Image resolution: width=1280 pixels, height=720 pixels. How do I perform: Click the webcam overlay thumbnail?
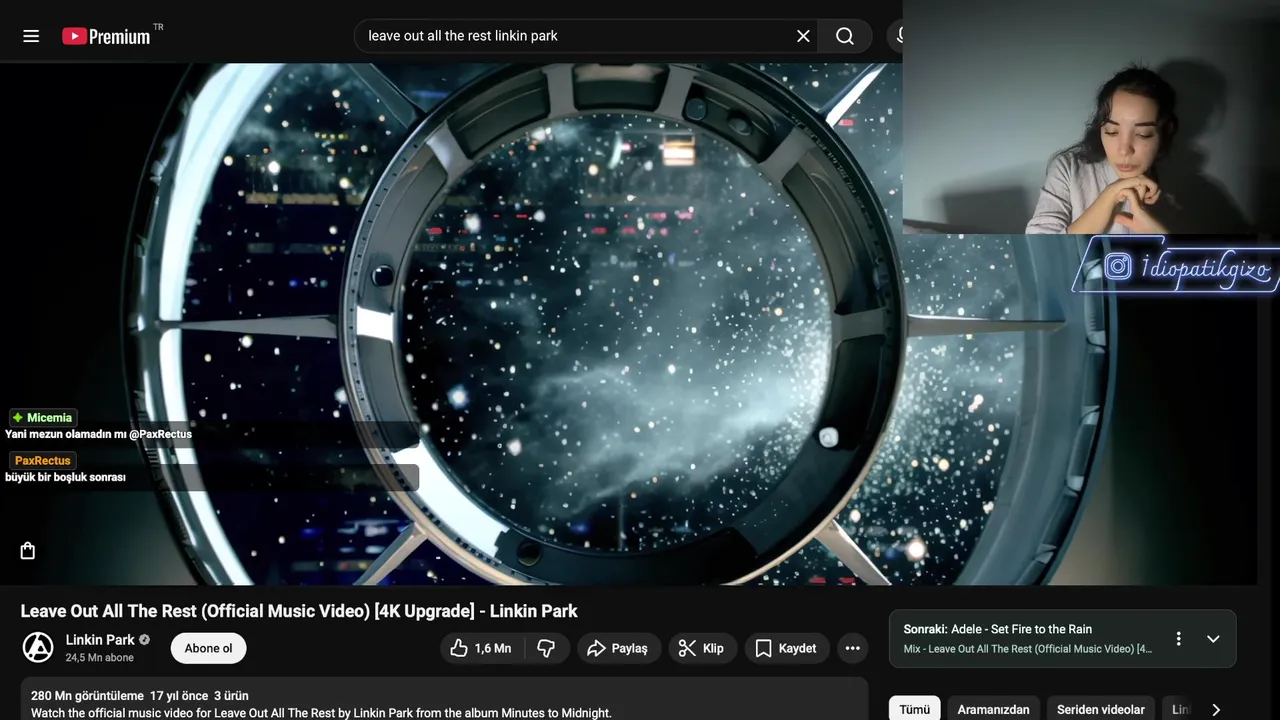click(1091, 117)
